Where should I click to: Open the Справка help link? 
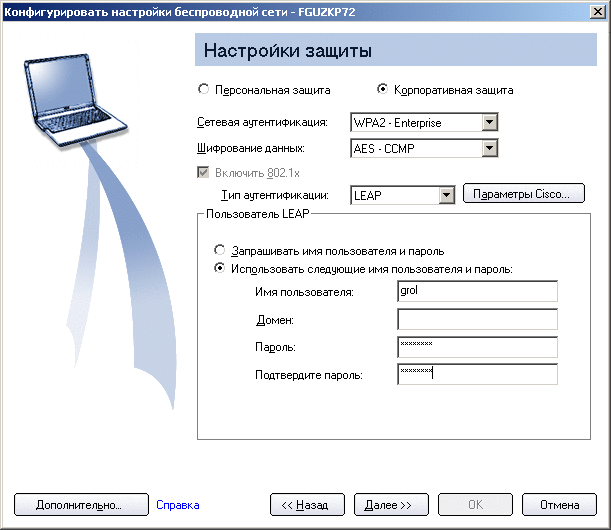(178, 506)
